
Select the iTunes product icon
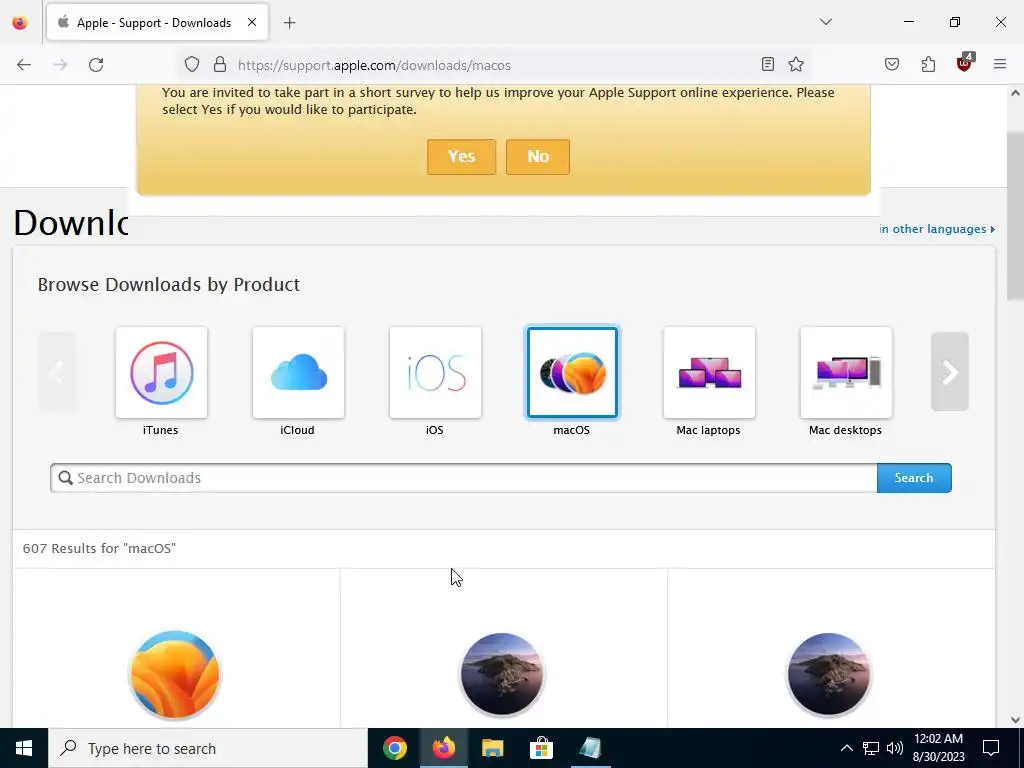[161, 373]
